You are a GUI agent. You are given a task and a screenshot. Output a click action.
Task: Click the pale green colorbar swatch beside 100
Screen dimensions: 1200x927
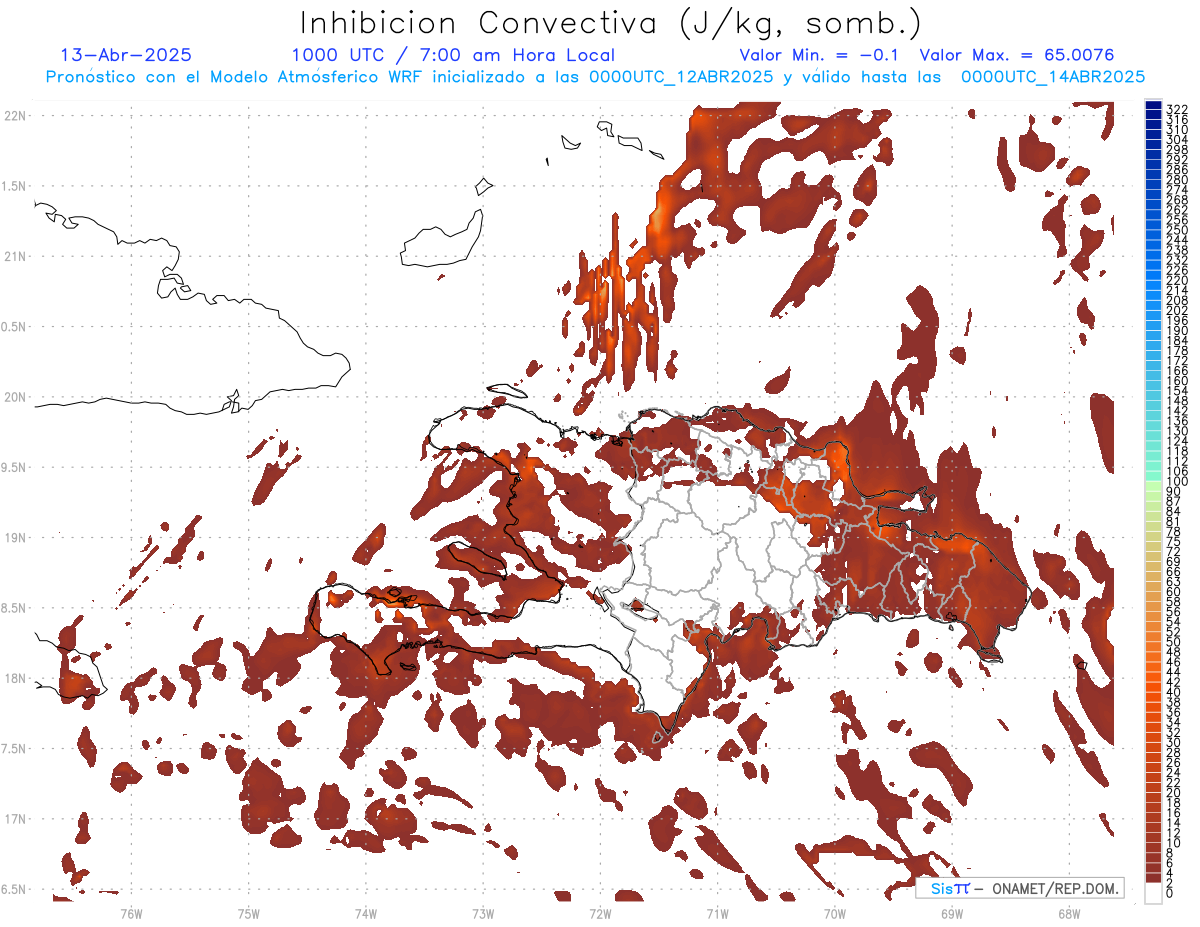pos(1153,486)
